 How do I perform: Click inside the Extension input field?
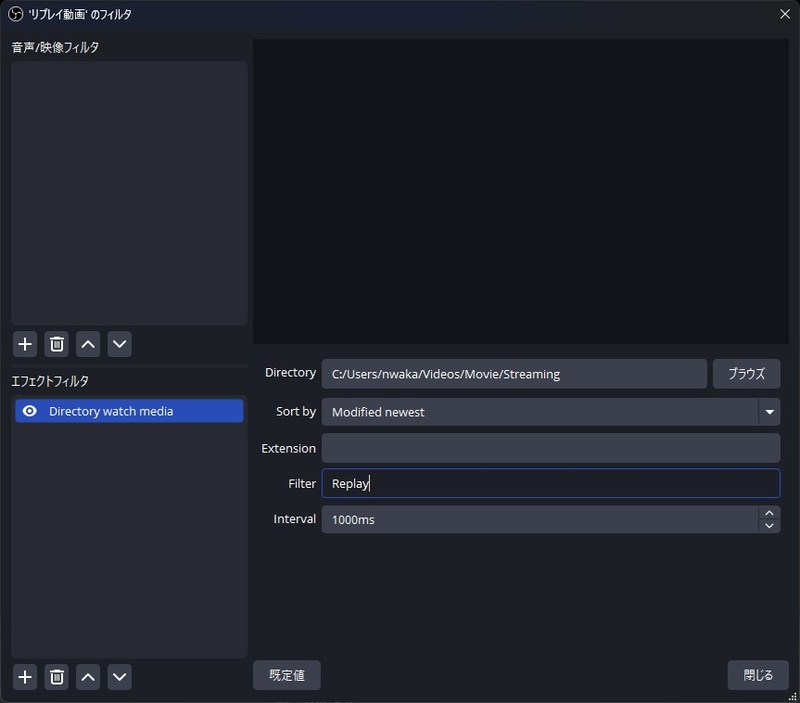(x=550, y=448)
